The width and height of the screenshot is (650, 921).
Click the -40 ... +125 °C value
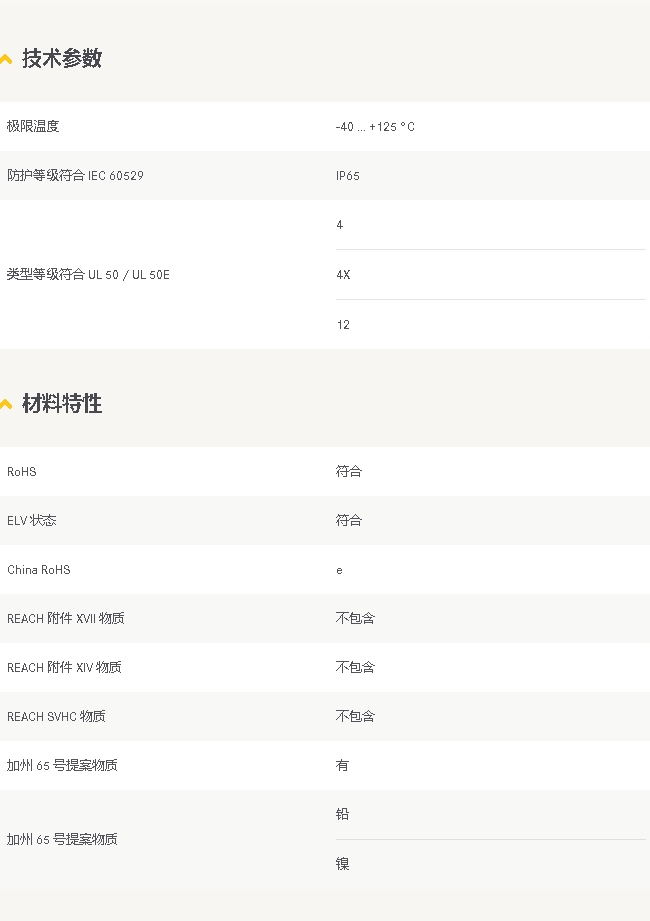tap(375, 127)
